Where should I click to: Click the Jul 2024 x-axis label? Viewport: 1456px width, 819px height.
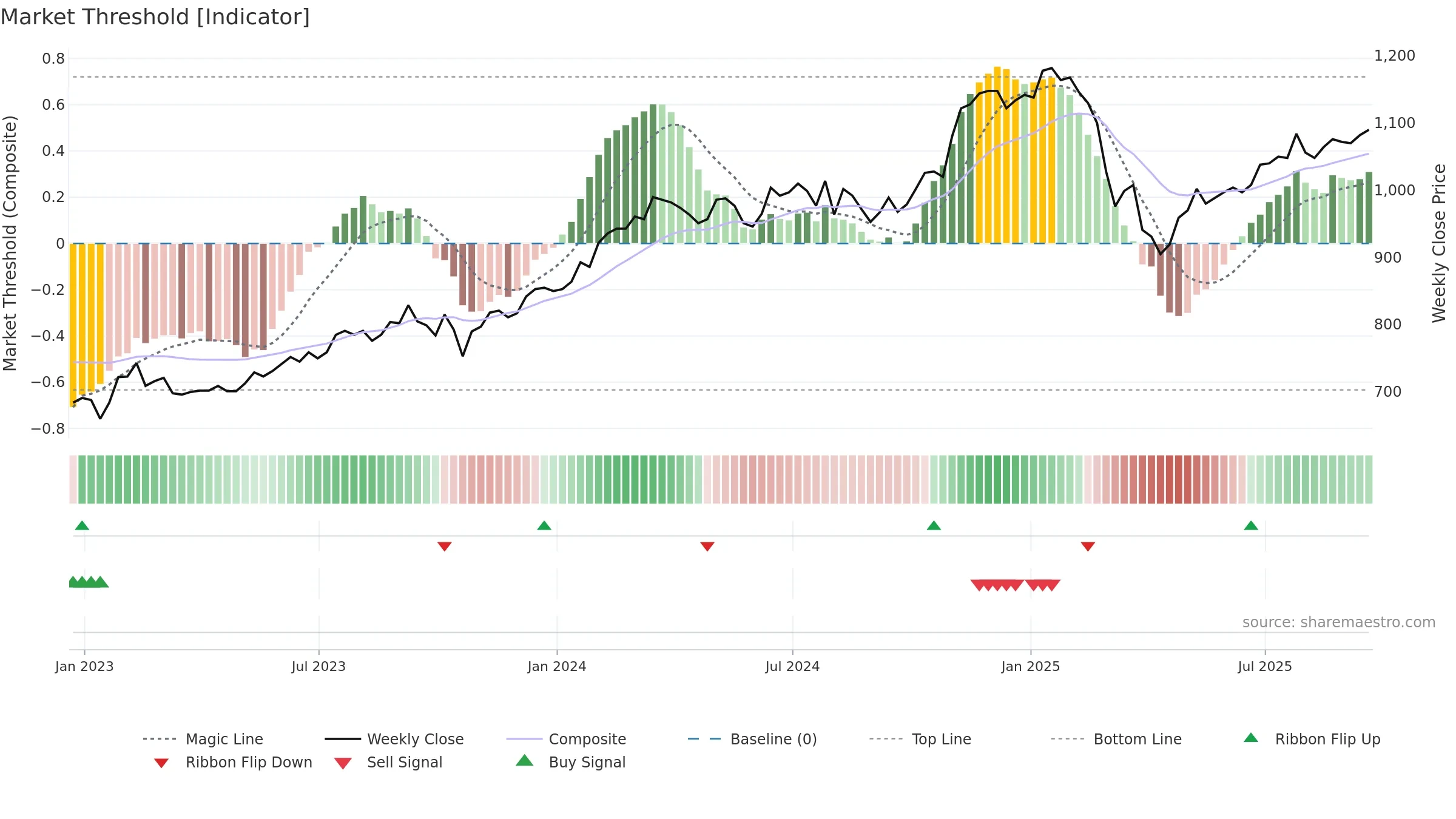click(x=792, y=666)
